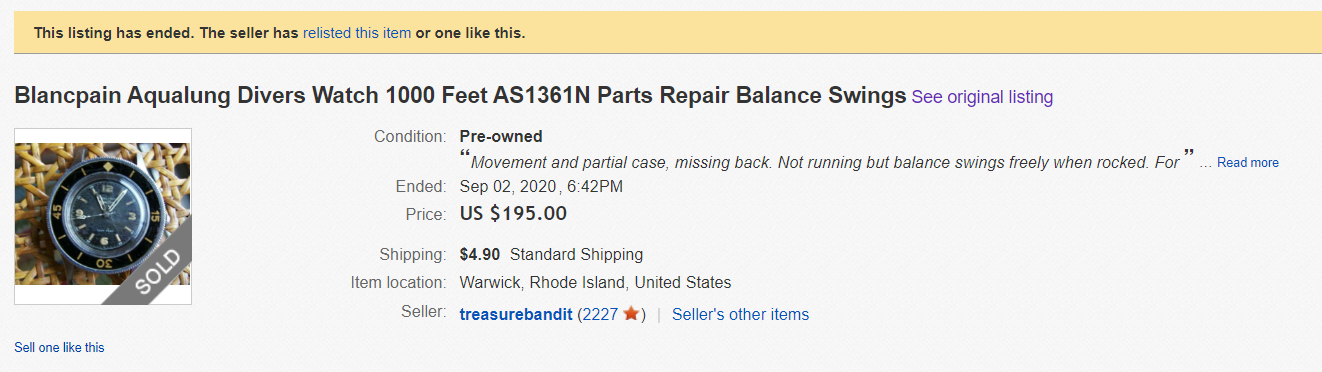Click 'Sell one like this'
1322x372 pixels.
coord(59,347)
